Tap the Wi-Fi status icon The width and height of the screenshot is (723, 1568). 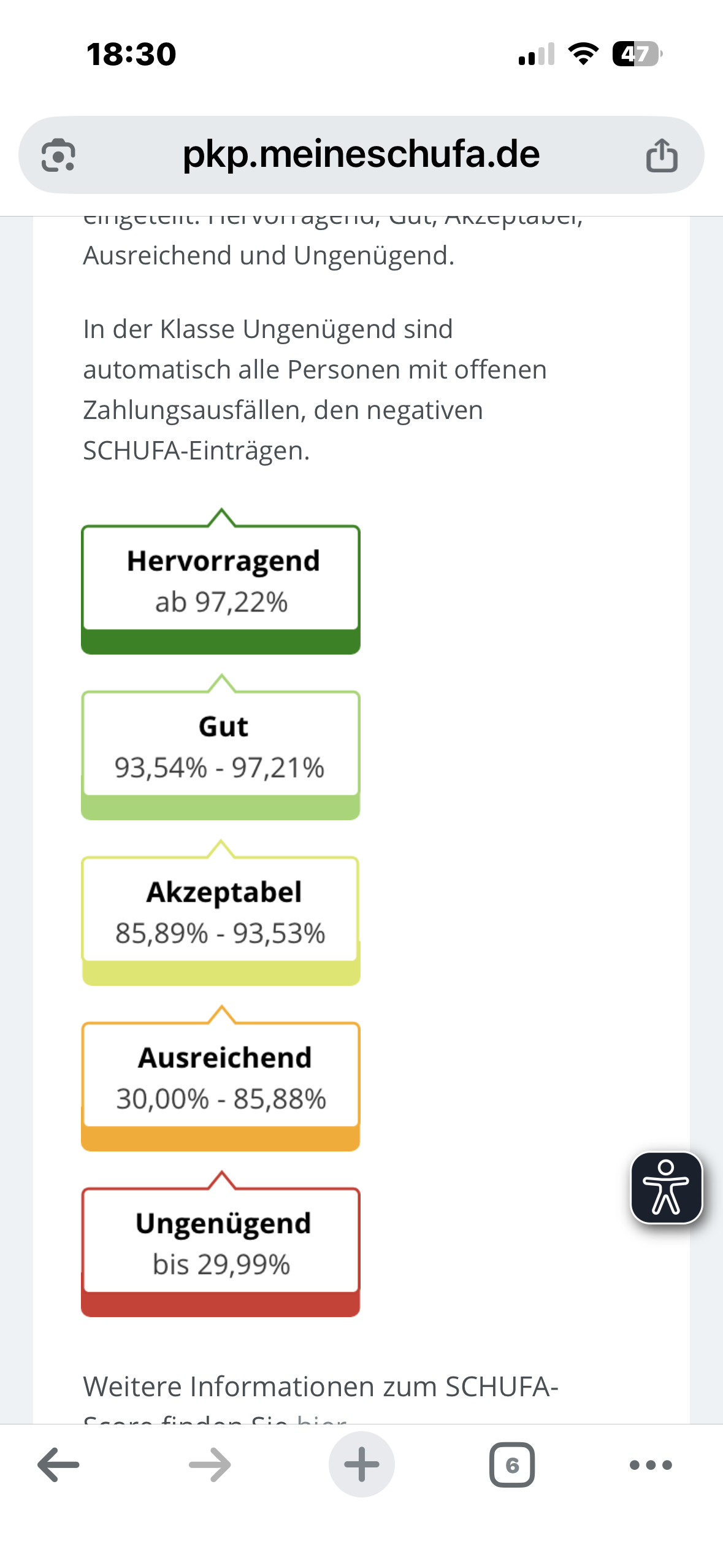(x=584, y=54)
